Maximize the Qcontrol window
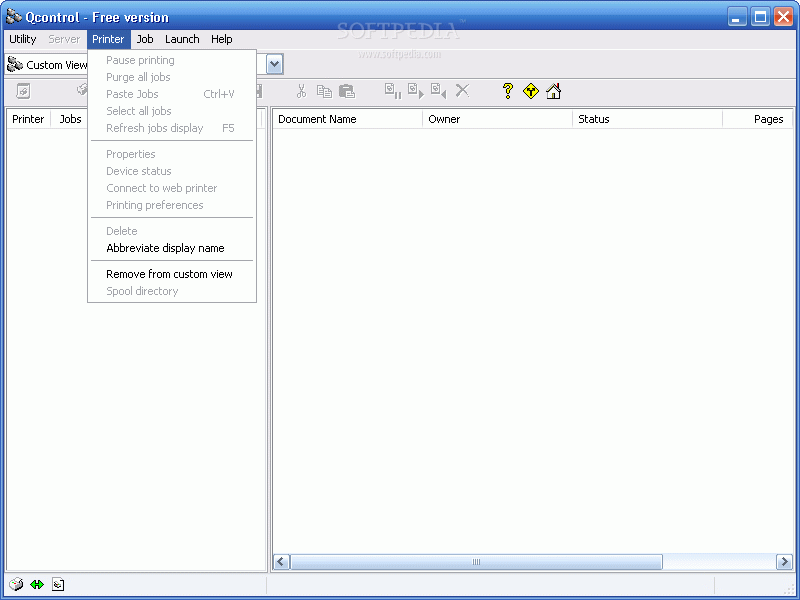This screenshot has height=600, width=800. [760, 17]
